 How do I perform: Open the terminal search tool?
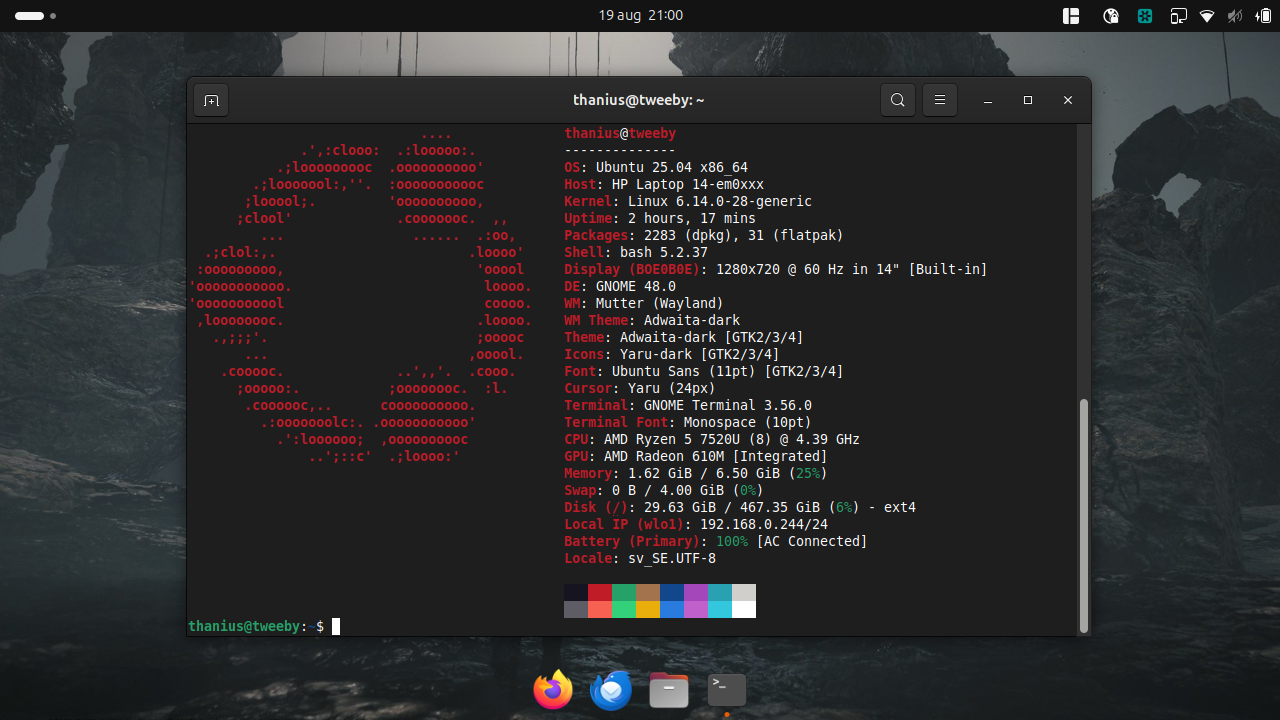tap(898, 100)
